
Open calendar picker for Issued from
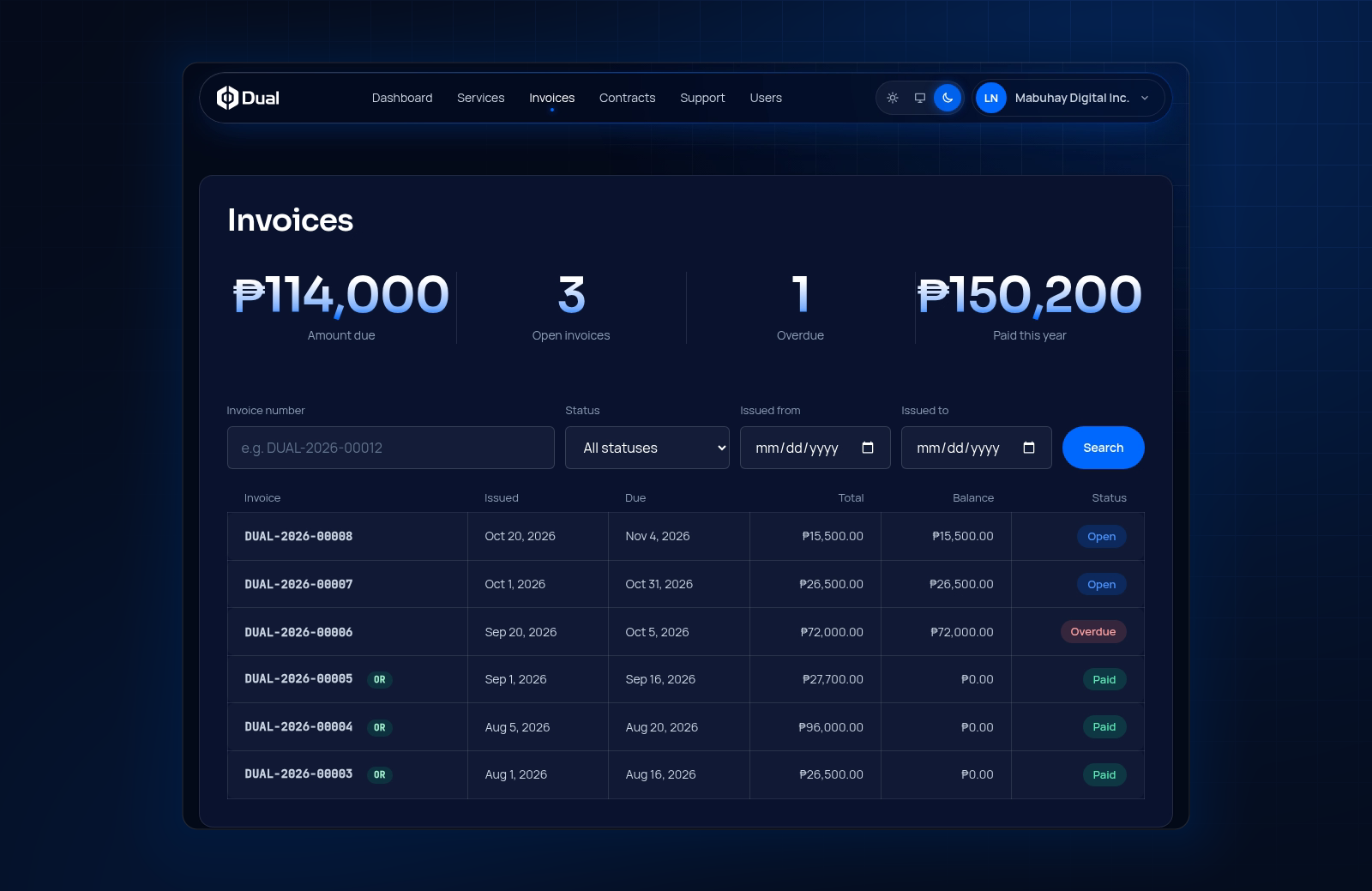[868, 448]
